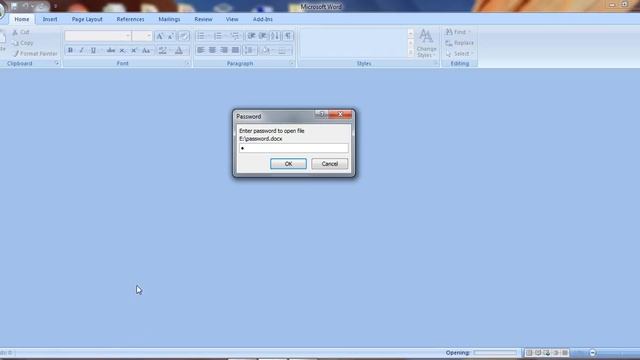This screenshot has width=640, height=360.
Task: Click Find in the Editing group
Action: (458, 32)
